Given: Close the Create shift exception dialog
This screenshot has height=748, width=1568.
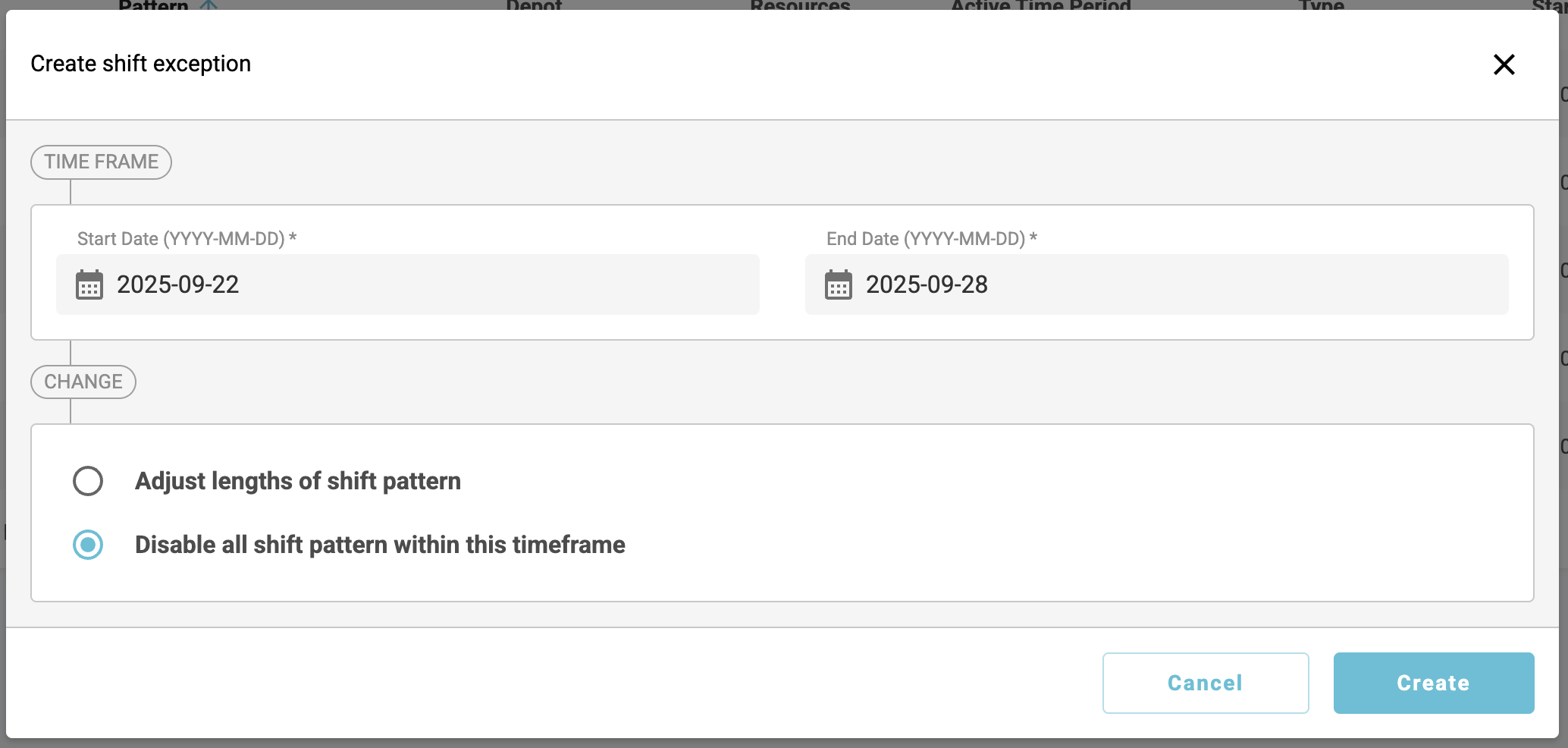Looking at the screenshot, I should tap(1504, 64).
